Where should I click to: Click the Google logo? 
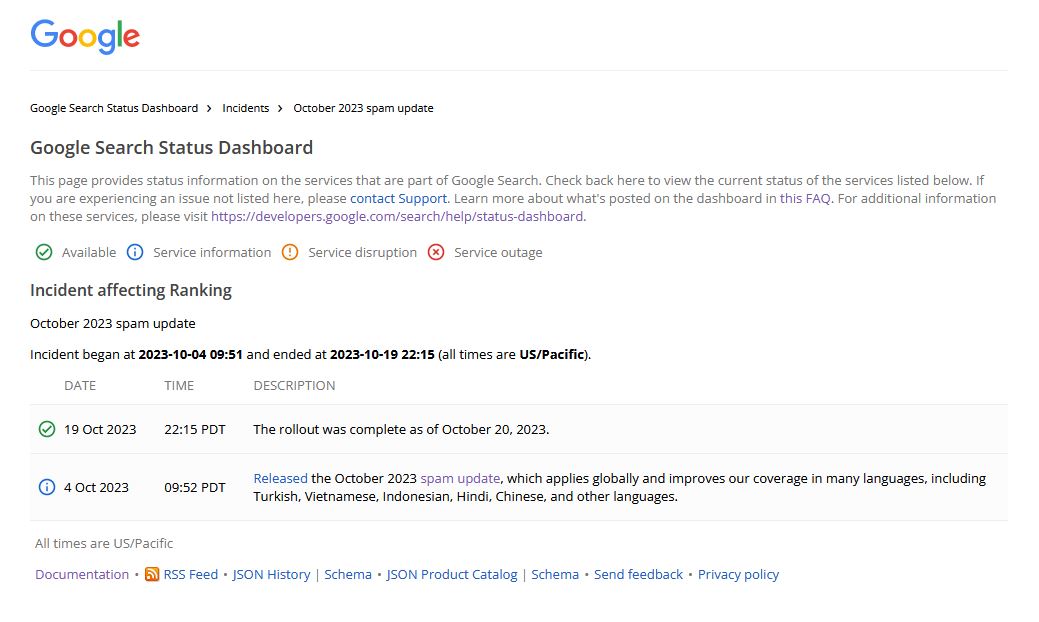tap(85, 36)
